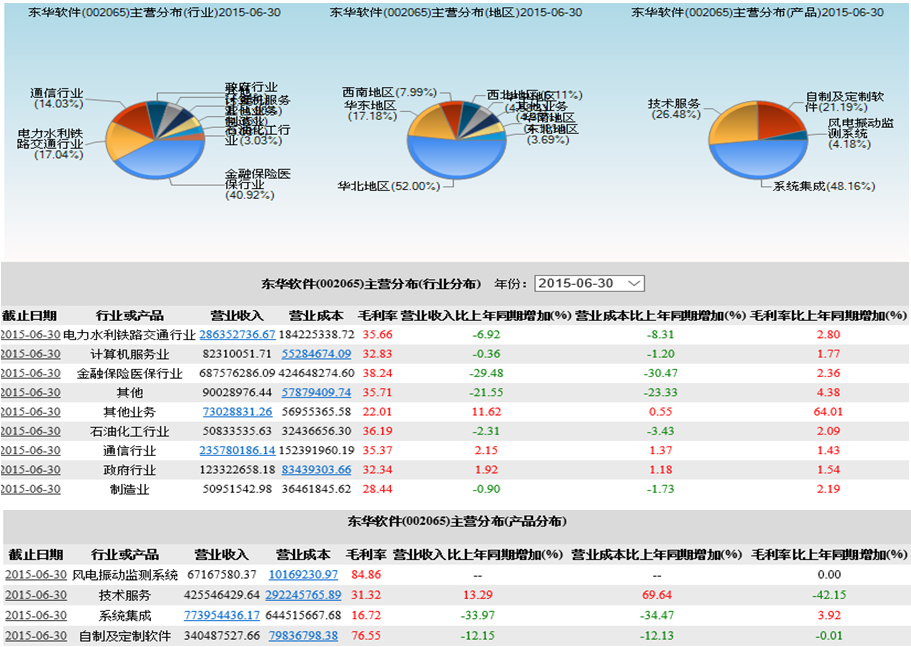Click revenue link 73028831.26 for 其他业务
Viewport: 911px width, 647px height.
click(x=237, y=411)
